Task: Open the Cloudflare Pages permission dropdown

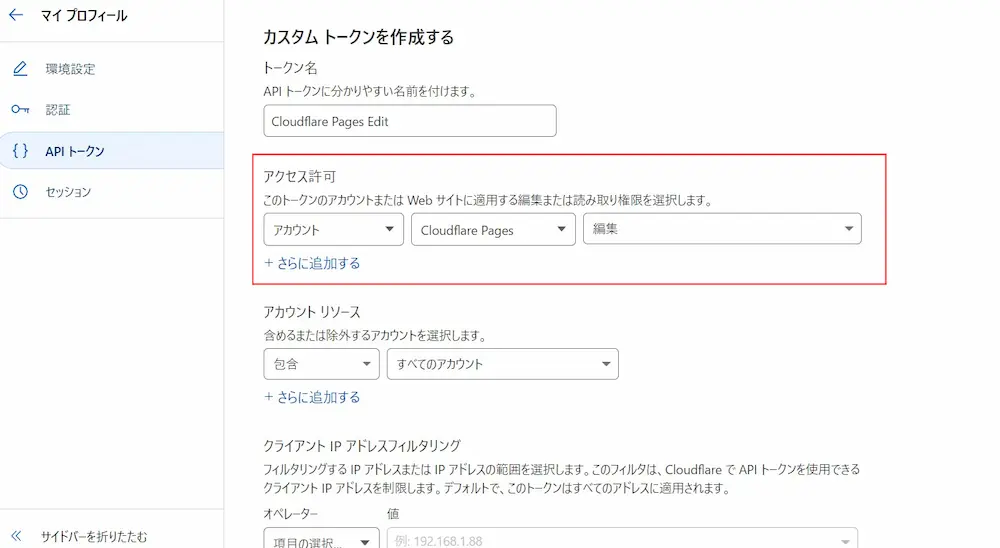Action: (493, 230)
